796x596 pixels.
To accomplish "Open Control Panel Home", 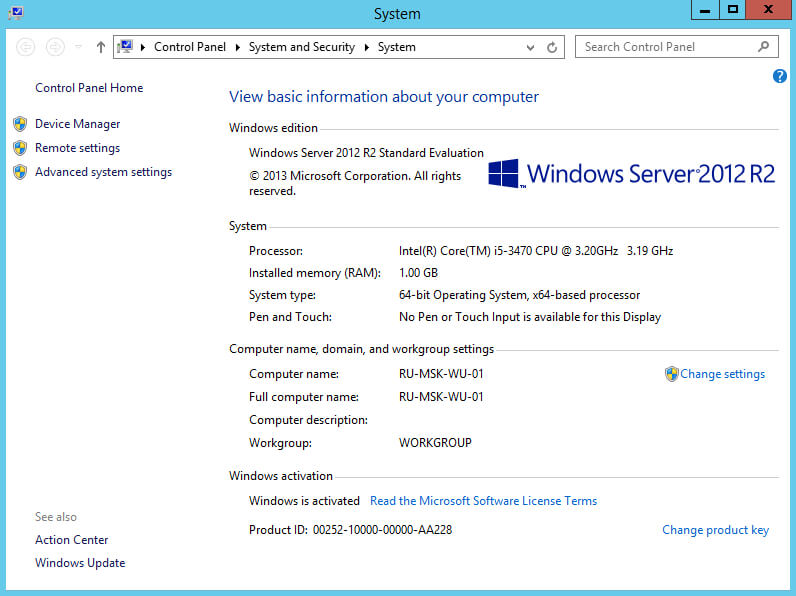I will point(89,88).
